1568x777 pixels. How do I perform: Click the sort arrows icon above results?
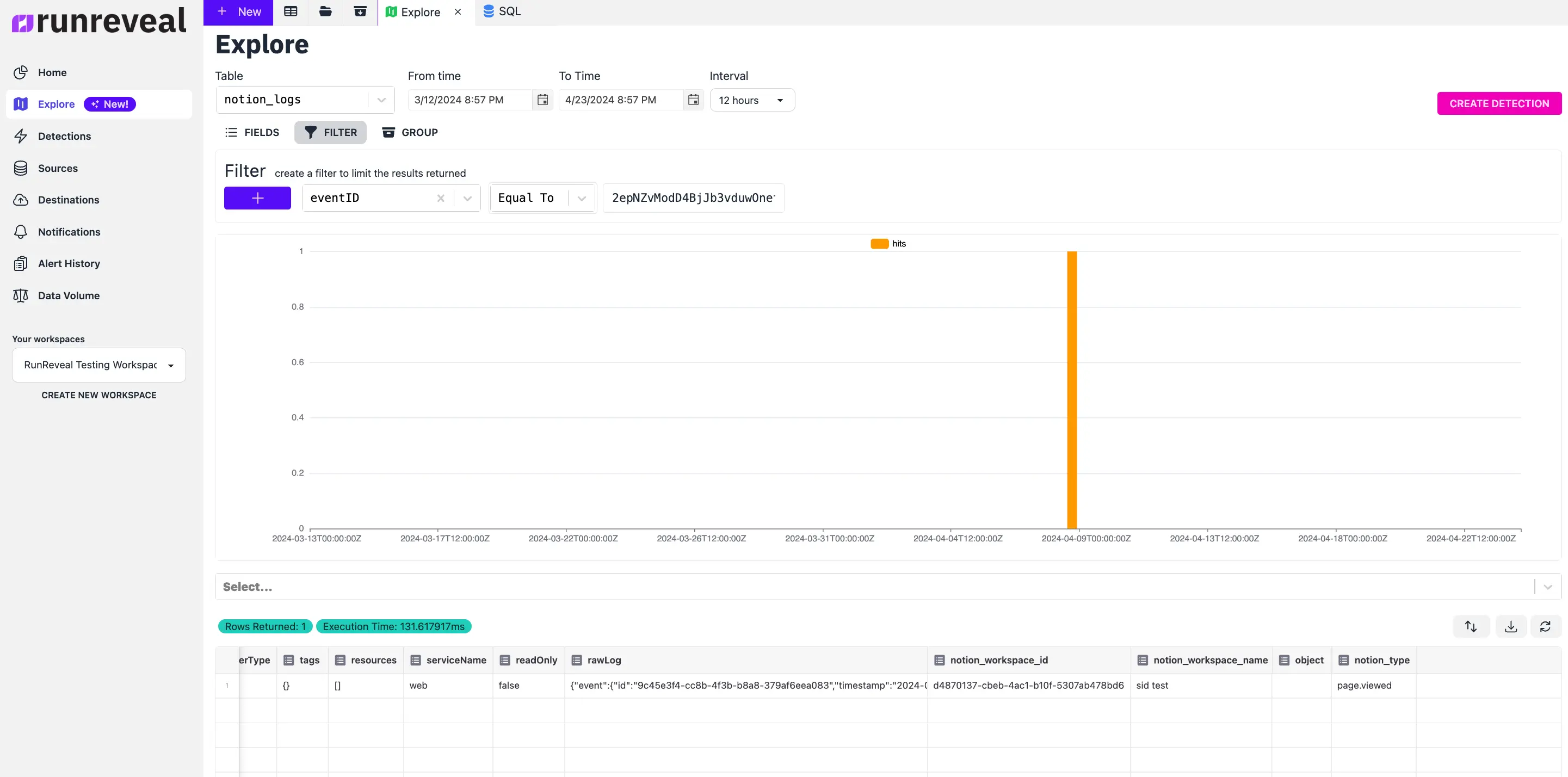coord(1471,627)
